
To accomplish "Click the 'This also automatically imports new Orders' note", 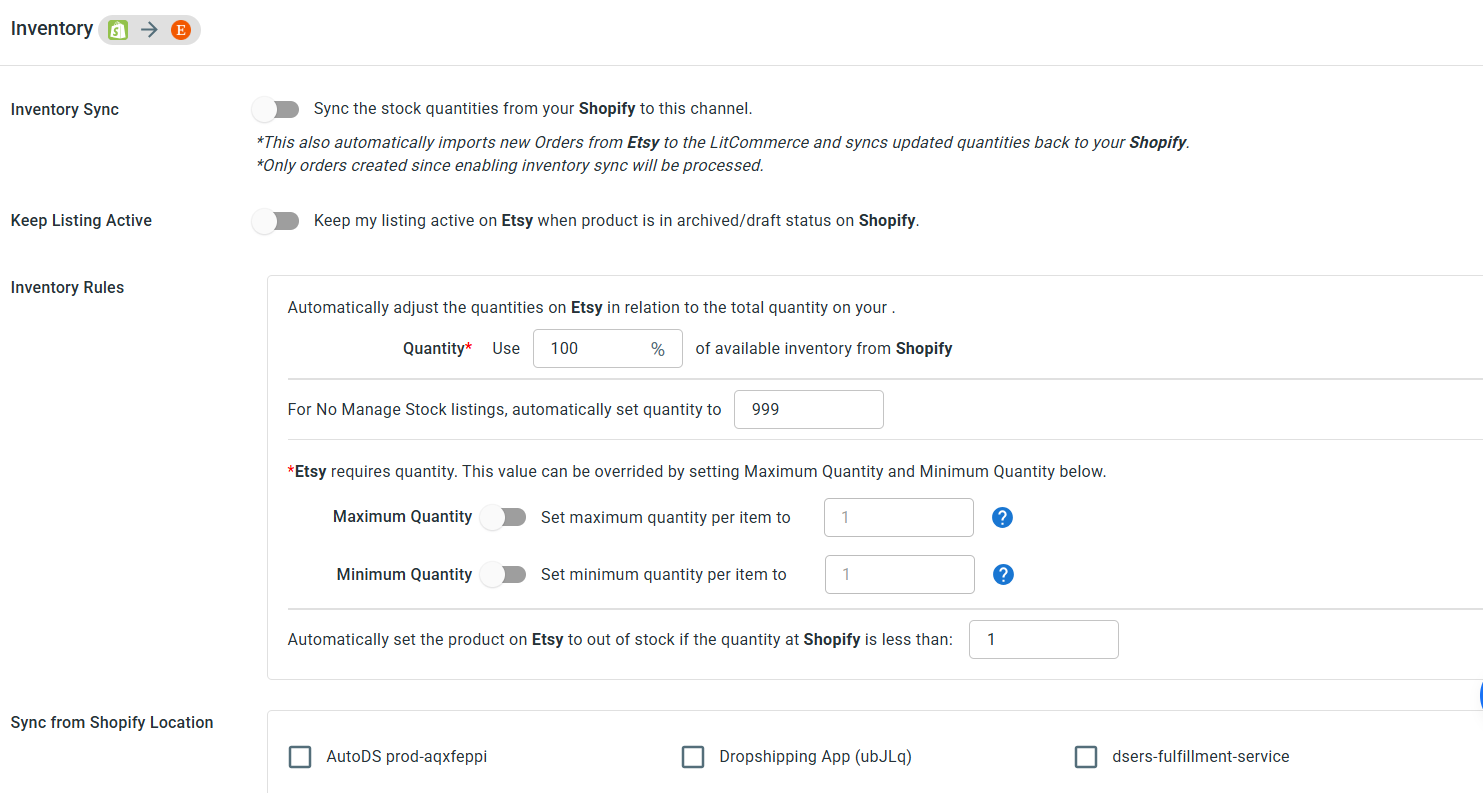I will pos(723,143).
